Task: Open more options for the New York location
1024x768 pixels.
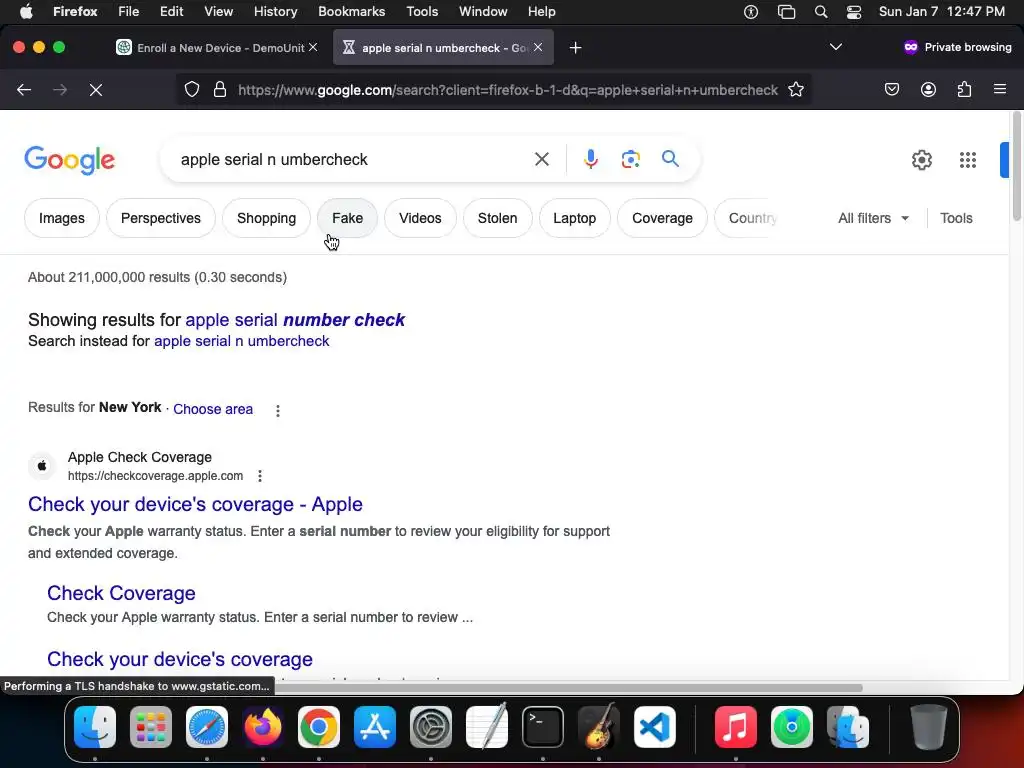Action: [x=278, y=411]
